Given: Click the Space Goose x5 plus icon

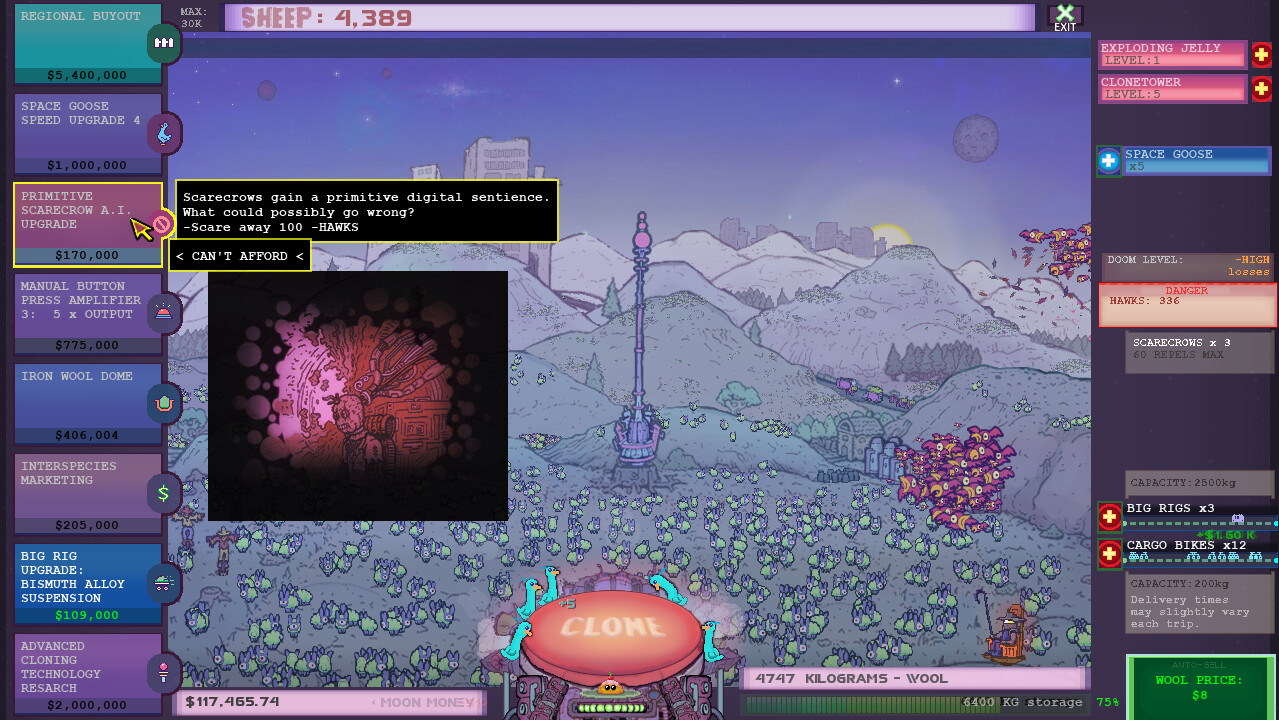Looking at the screenshot, I should (x=1108, y=160).
